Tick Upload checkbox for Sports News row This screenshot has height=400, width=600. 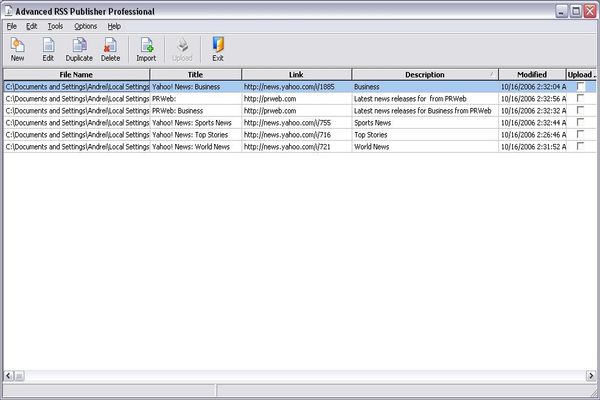pyautogui.click(x=580, y=122)
